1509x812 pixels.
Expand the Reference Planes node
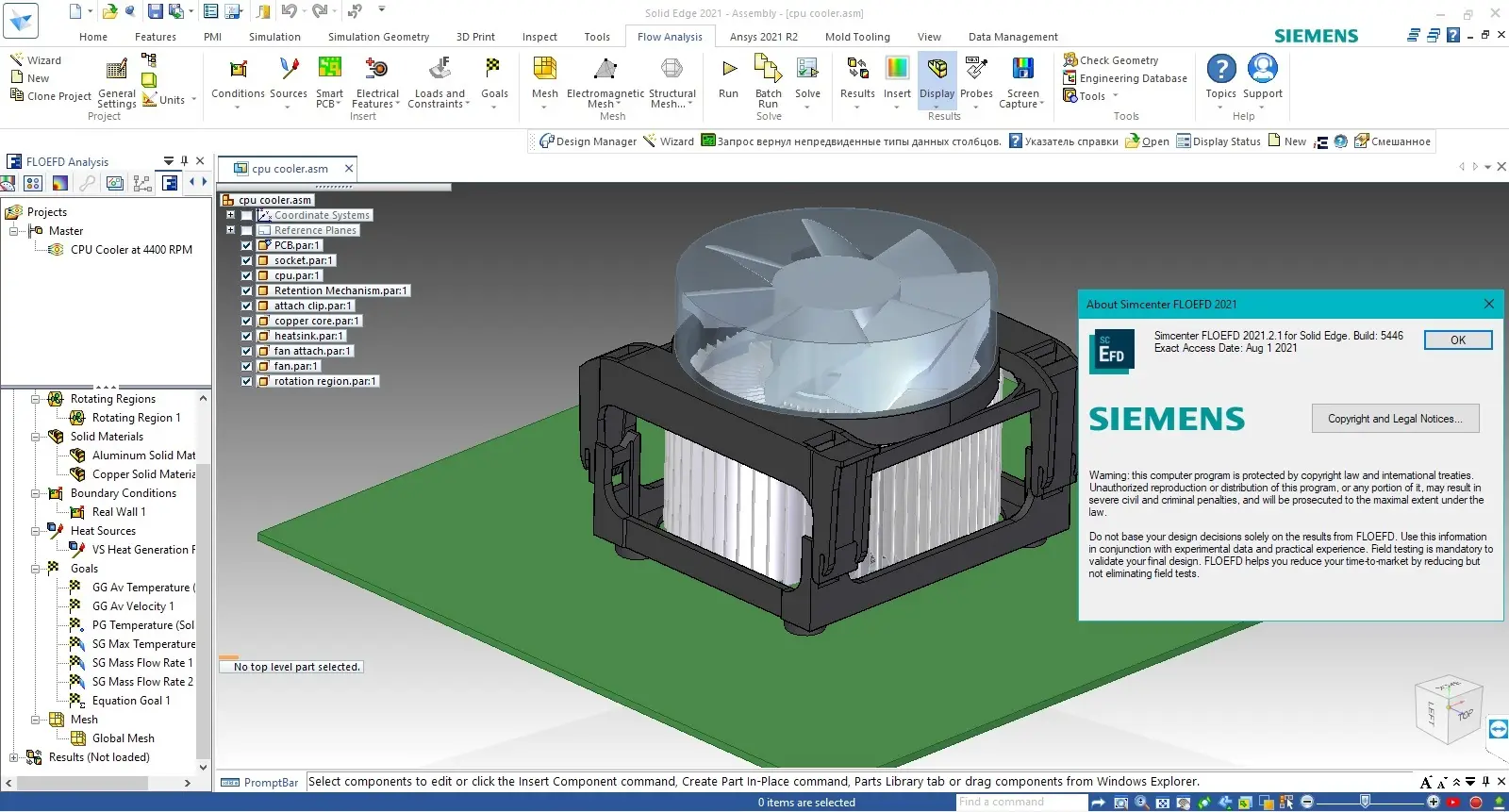click(230, 230)
